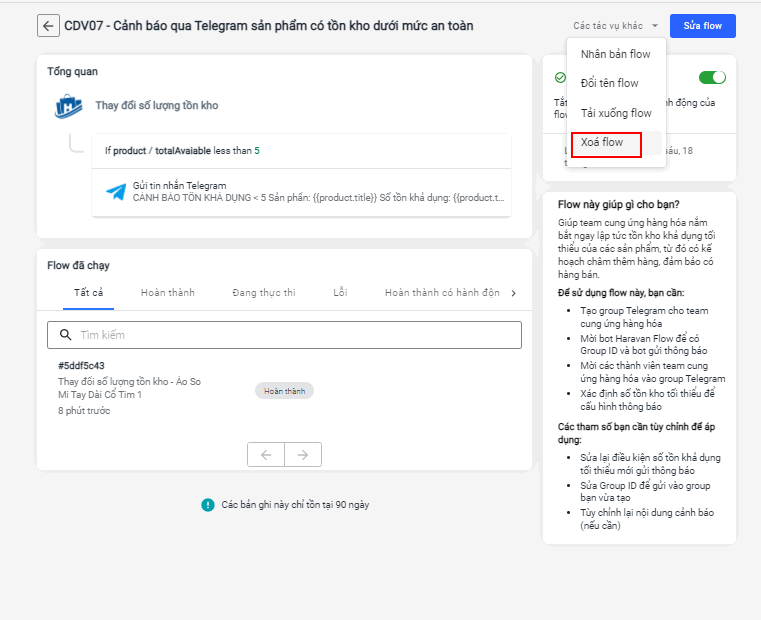Click the Flow này giúp gì cho bạn heading
The width and height of the screenshot is (761, 620).
click(x=618, y=204)
